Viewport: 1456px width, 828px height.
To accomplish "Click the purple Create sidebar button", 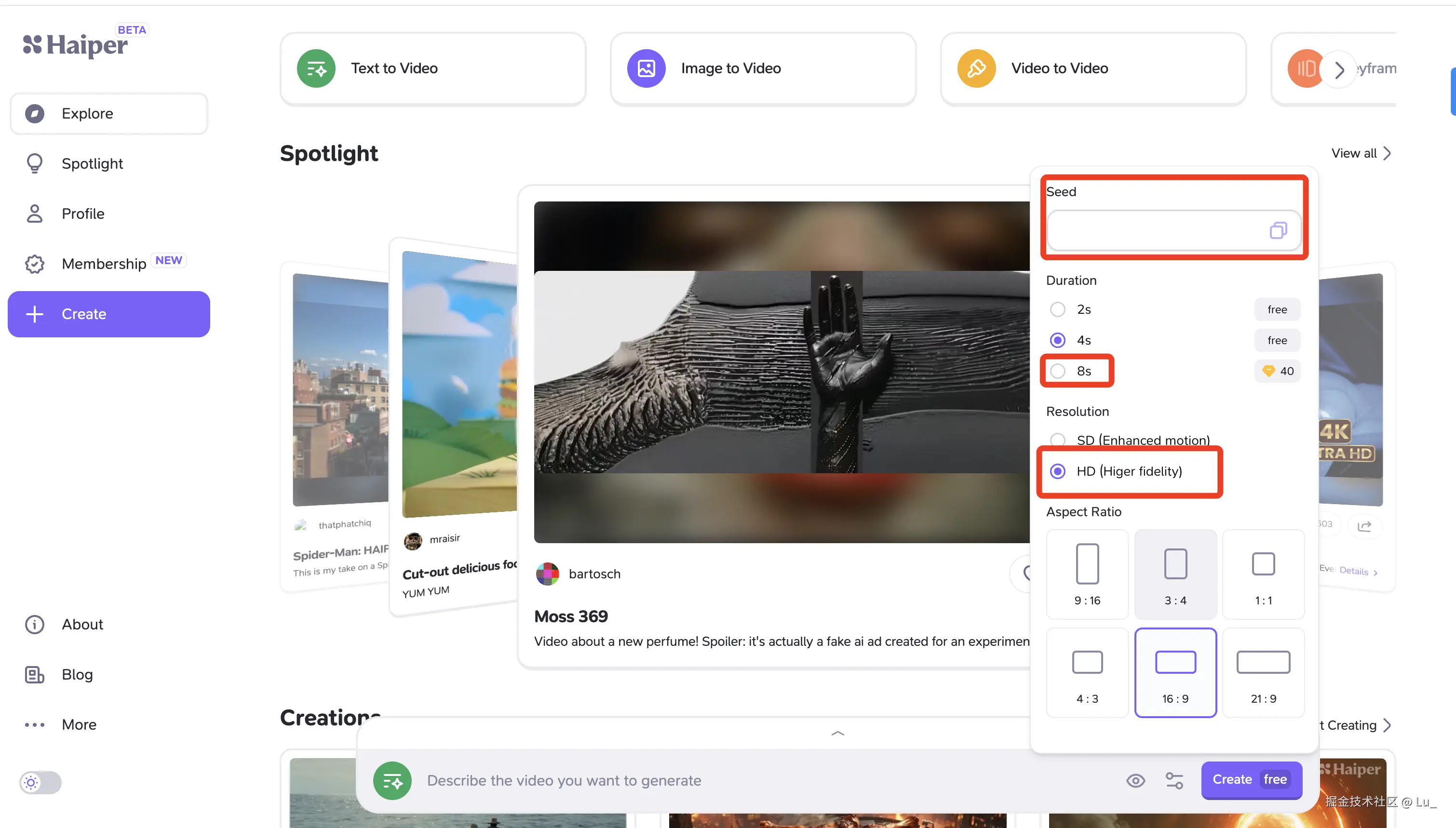I will pos(108,314).
